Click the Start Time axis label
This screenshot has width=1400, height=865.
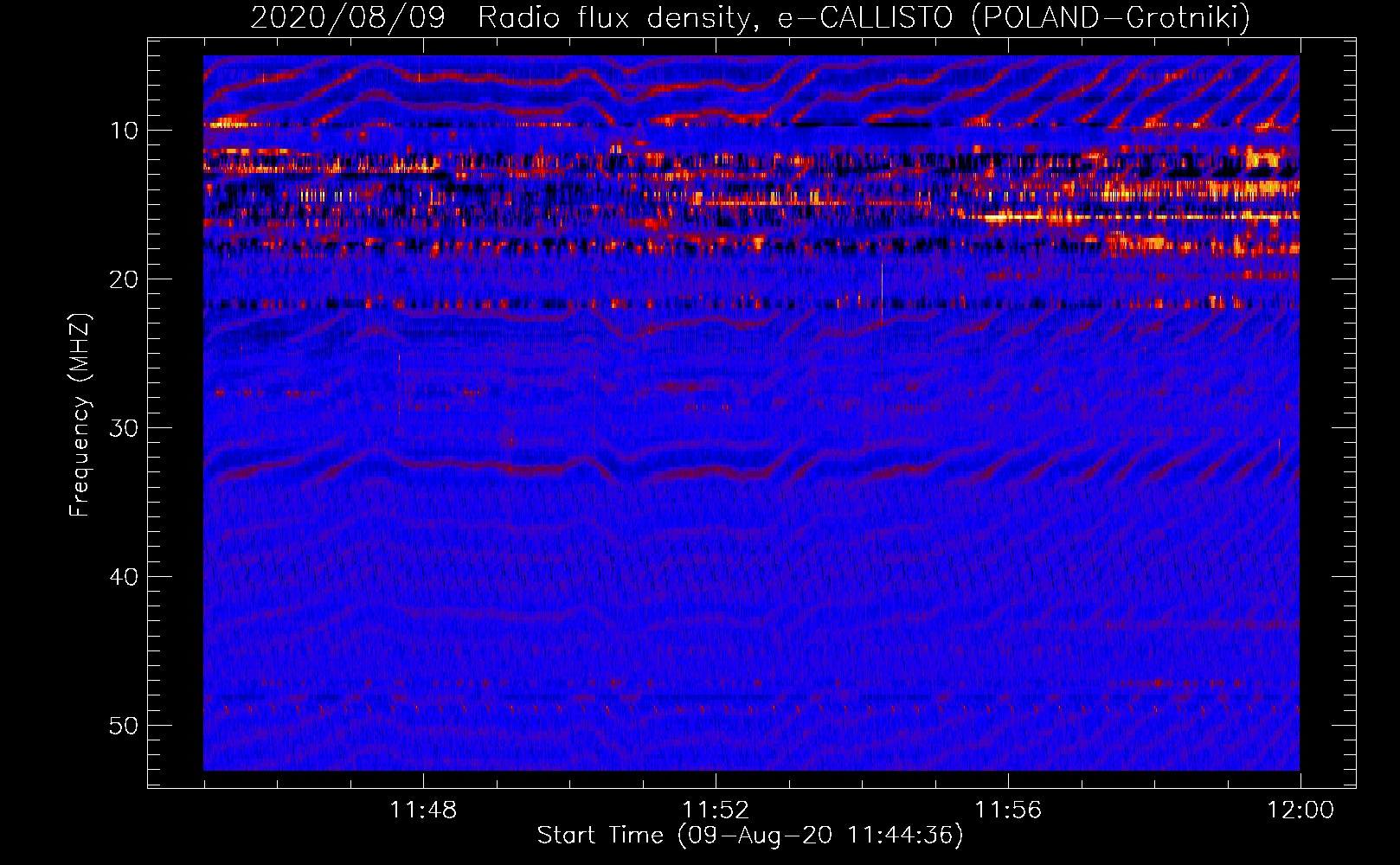tap(750, 836)
